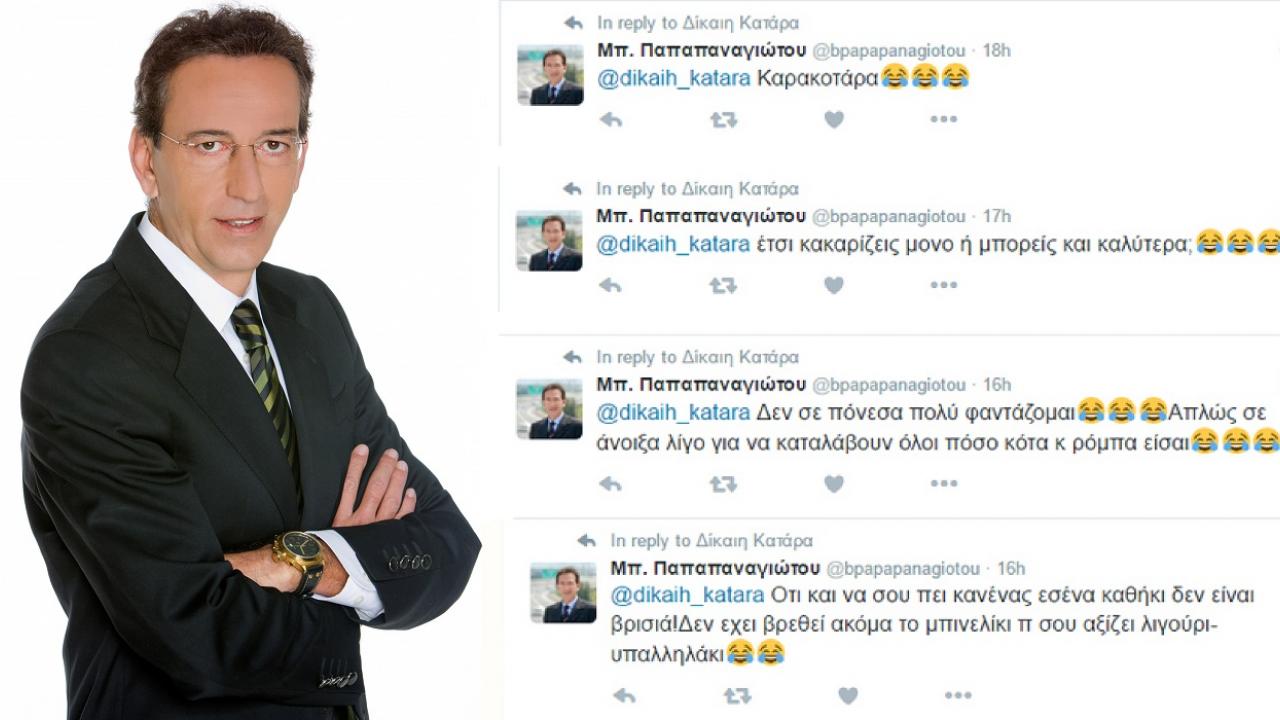Like the 'Καρακοτάρα' tweet
Screen dimensions: 1280x720
coord(834,120)
